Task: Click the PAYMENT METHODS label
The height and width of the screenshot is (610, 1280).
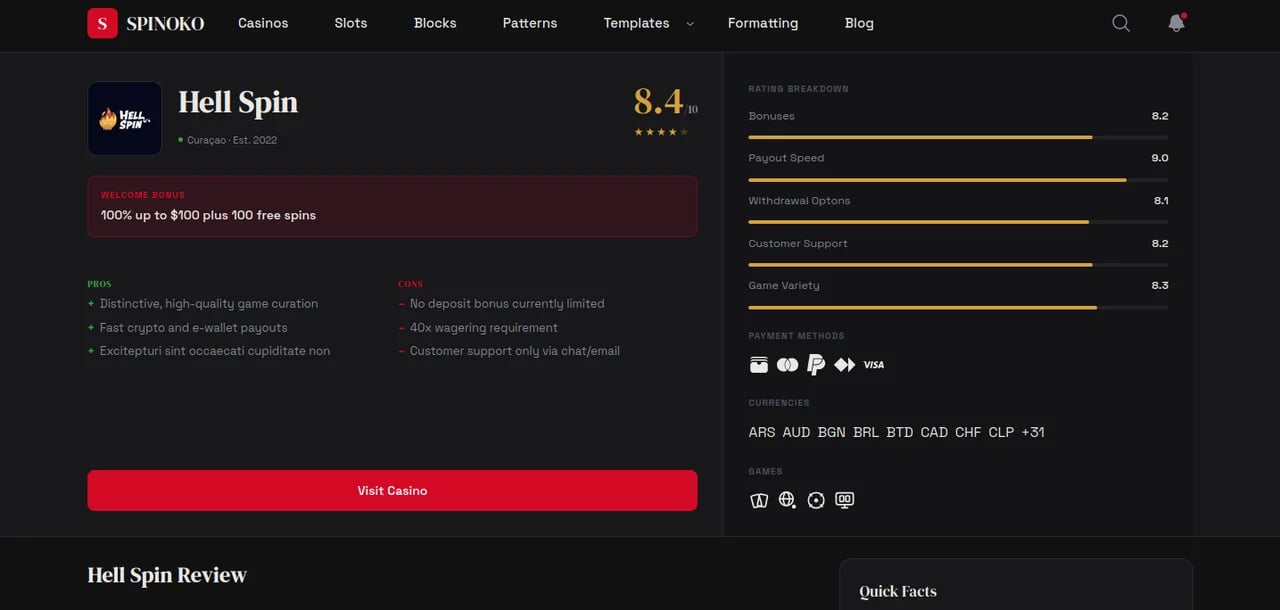Action: (796, 336)
